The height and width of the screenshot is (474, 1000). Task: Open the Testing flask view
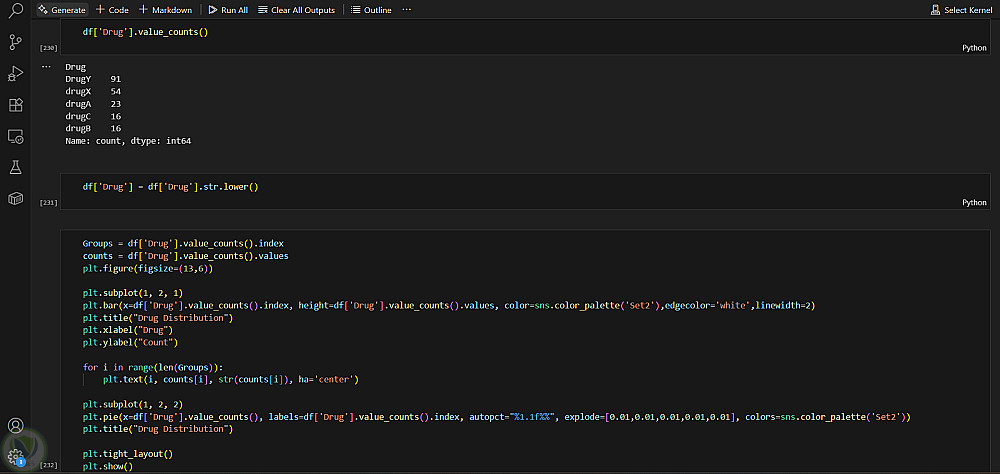(x=15, y=167)
